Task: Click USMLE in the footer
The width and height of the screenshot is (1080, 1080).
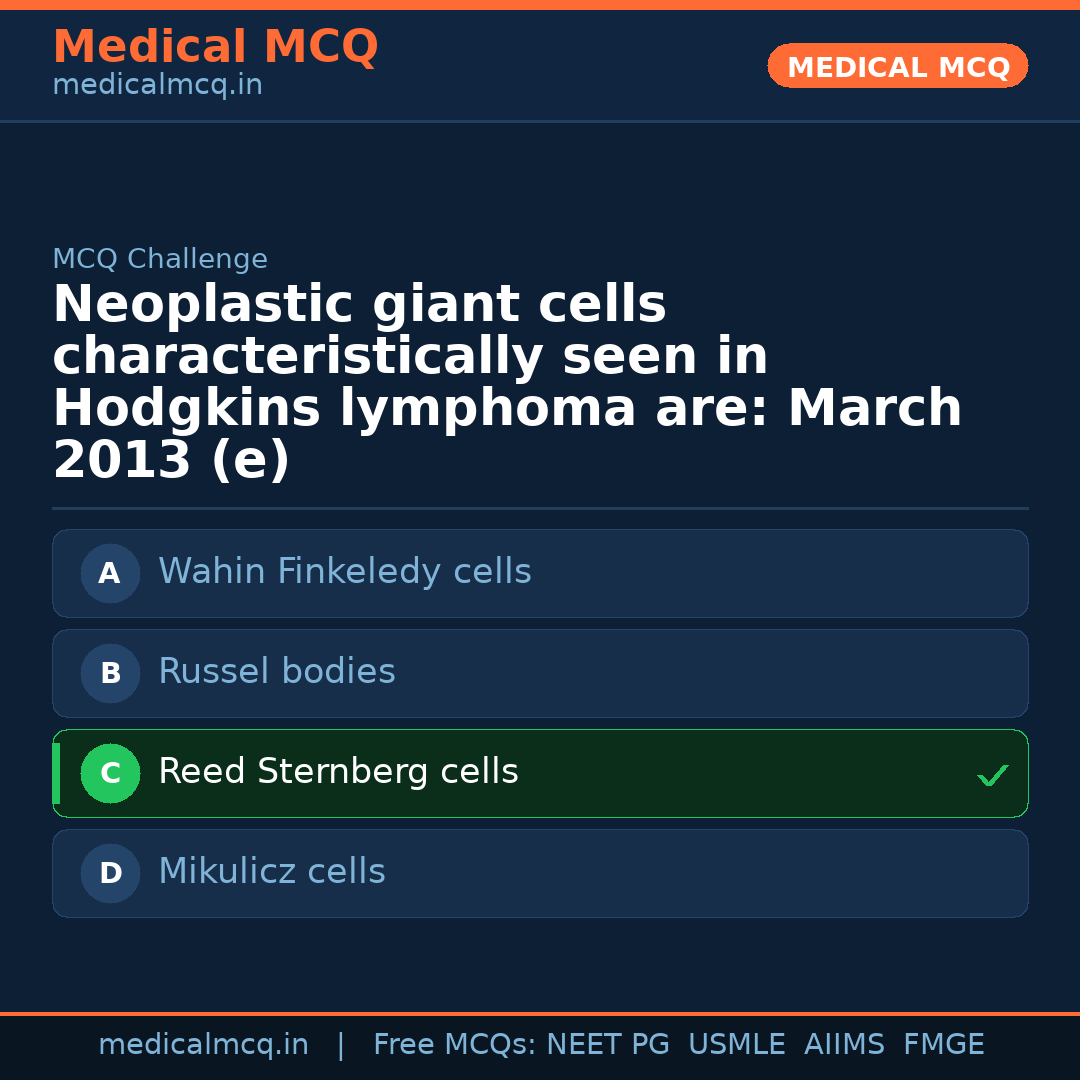Action: [x=736, y=1045]
